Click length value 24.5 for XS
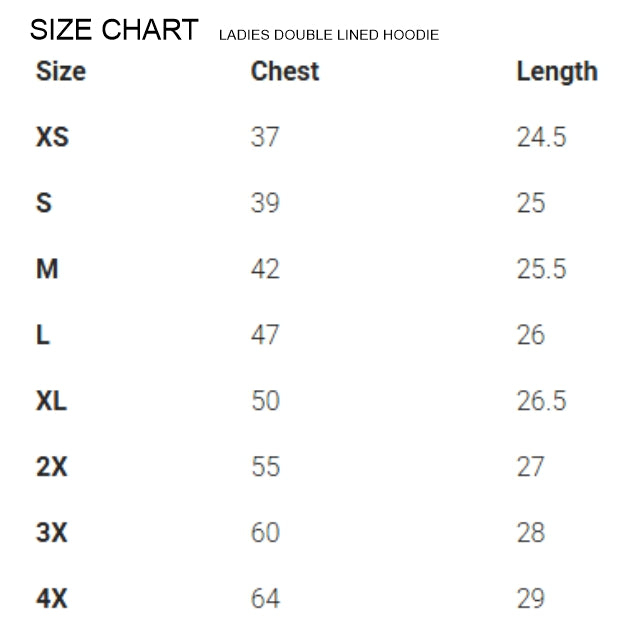Viewport: 634px width, 634px height. [x=541, y=137]
